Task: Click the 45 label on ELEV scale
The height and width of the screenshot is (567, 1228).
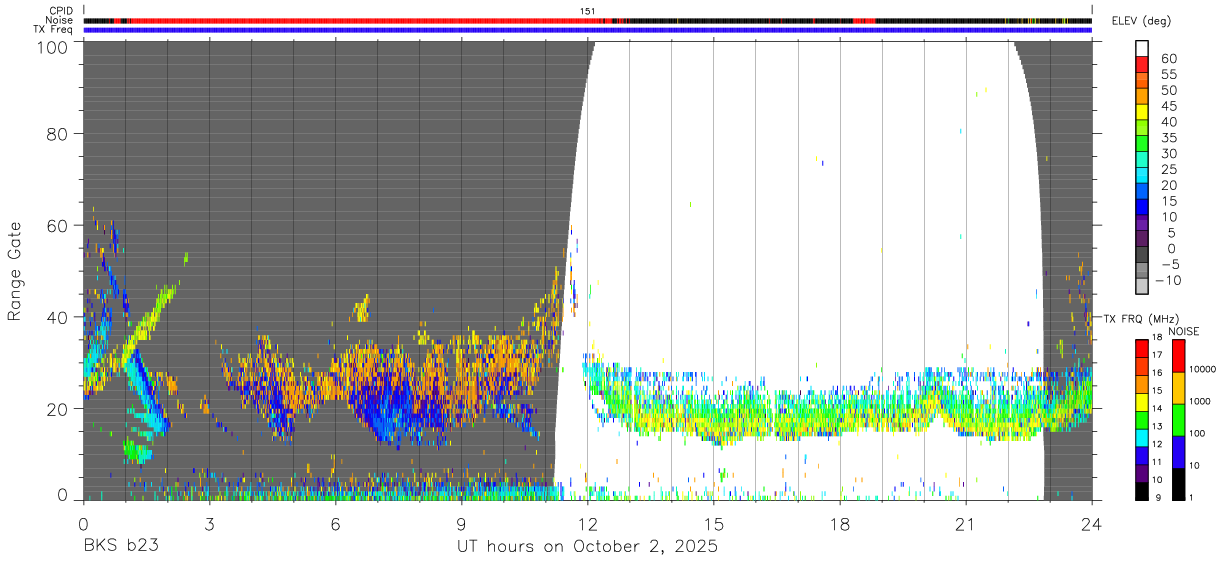Action: [1167, 106]
